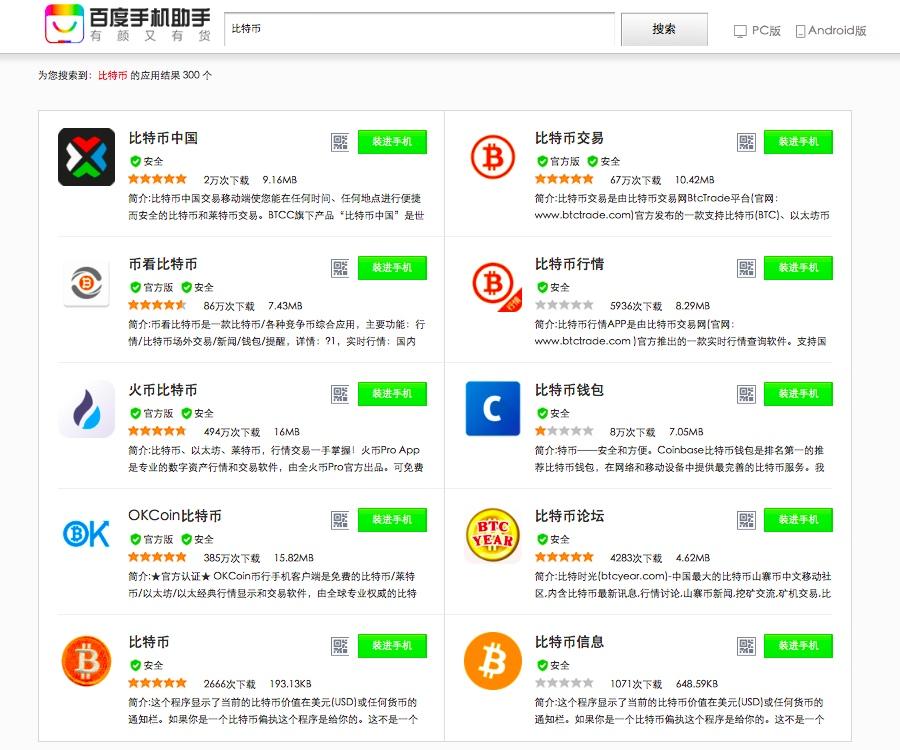Show QR code for 比特币 app
The width and height of the screenshot is (900, 750).
340,646
